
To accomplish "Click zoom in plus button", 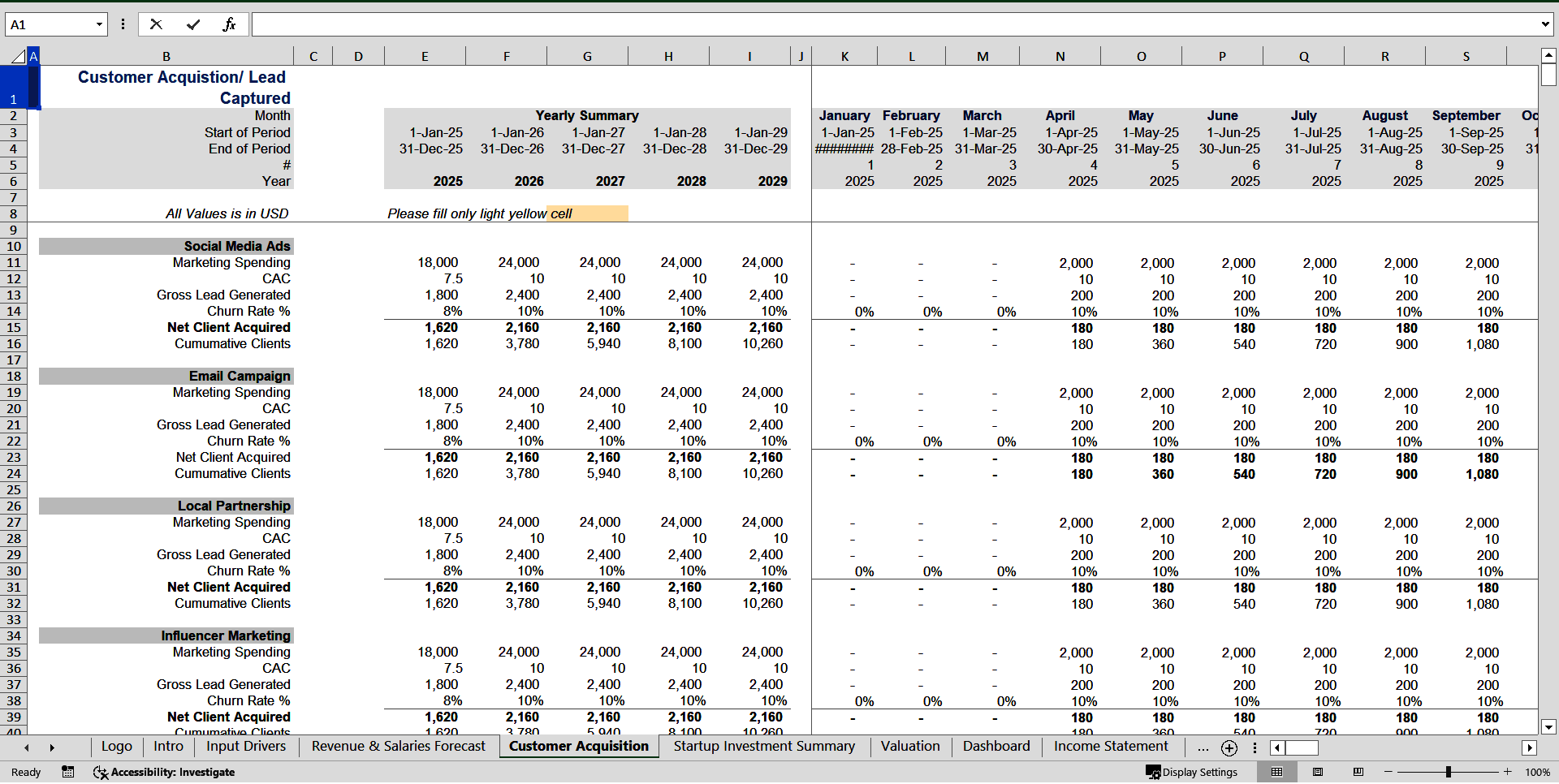I will pyautogui.click(x=1508, y=772).
